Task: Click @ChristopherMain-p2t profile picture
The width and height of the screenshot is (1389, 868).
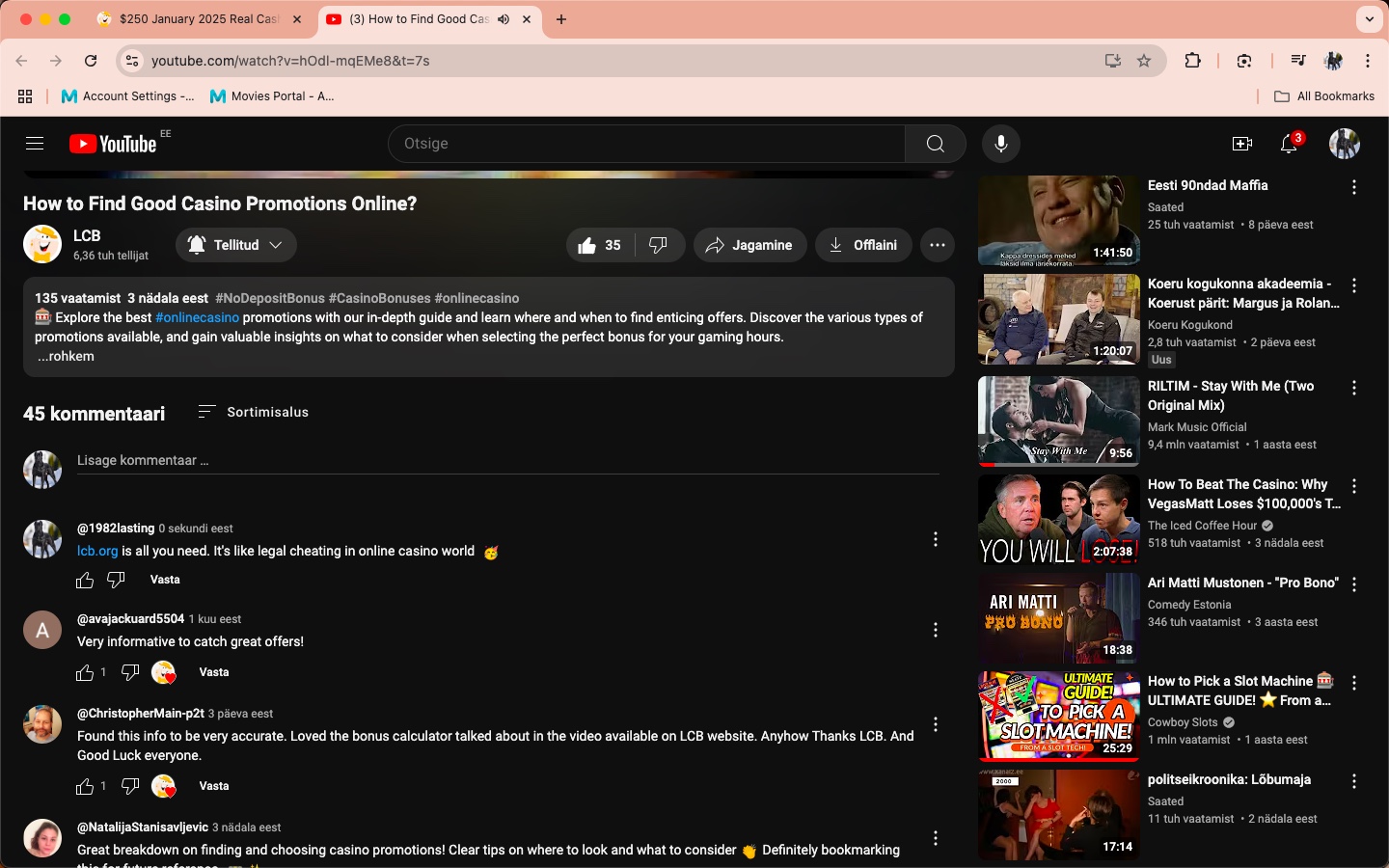Action: tap(42, 724)
